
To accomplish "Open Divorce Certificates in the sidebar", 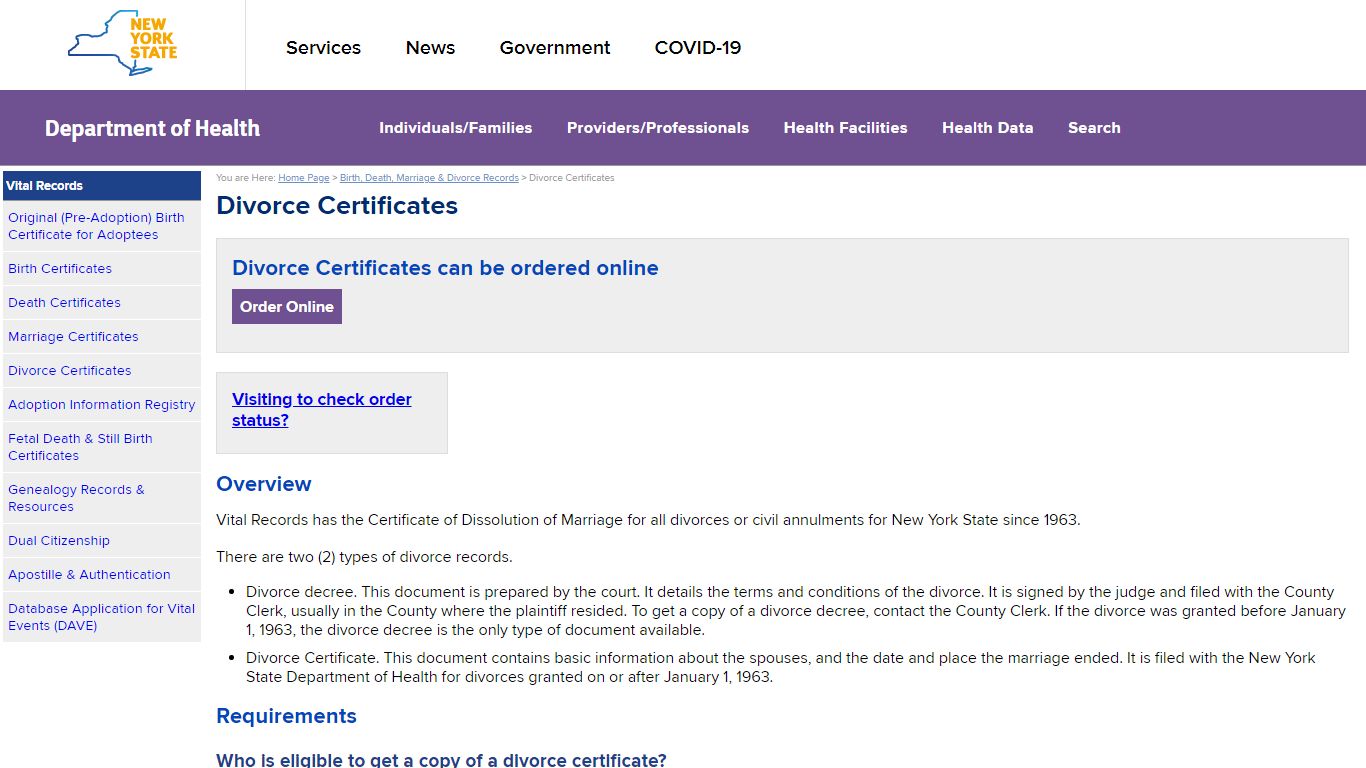I will tap(102, 371).
